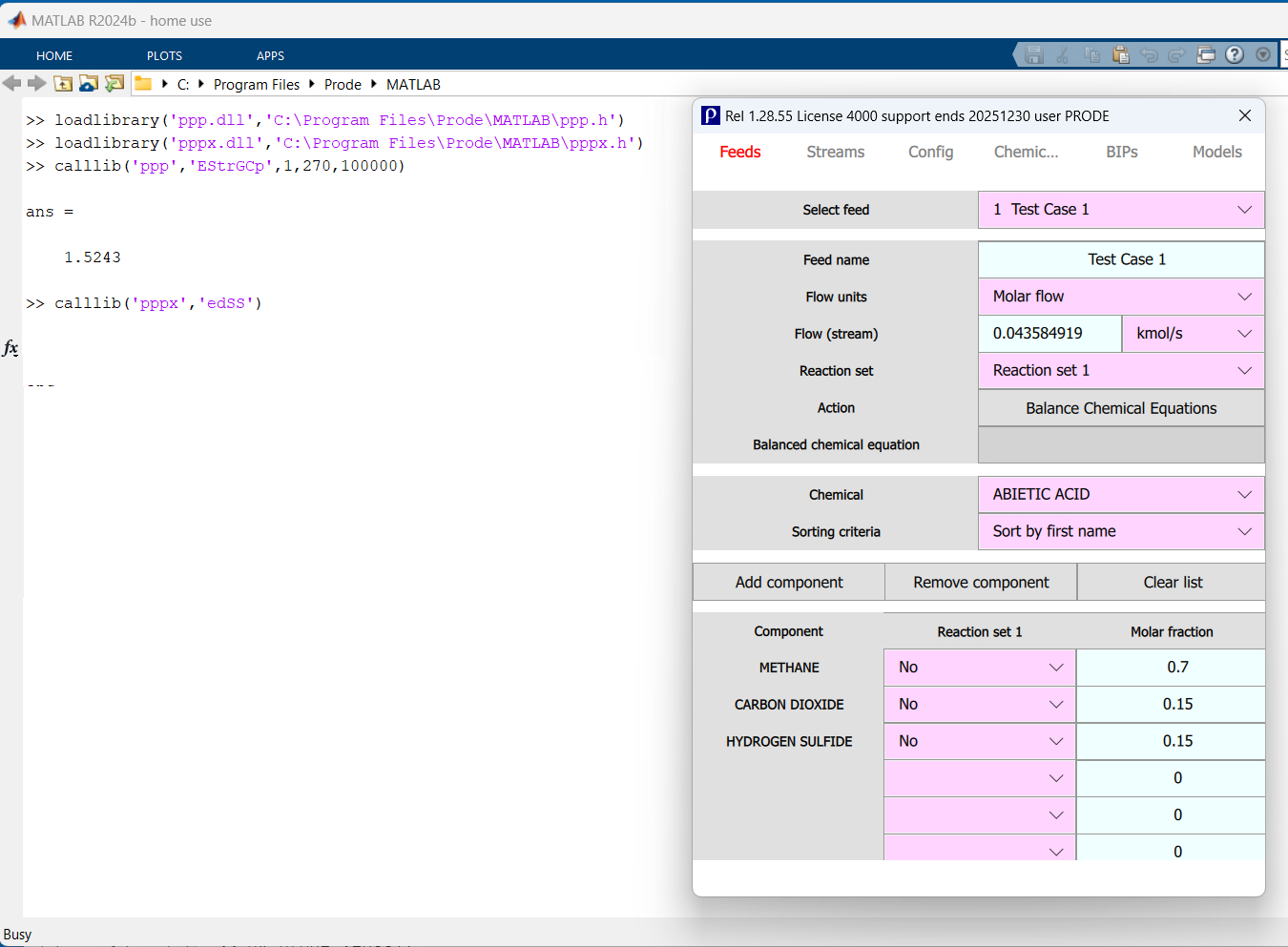The image size is (1288, 947).
Task: Click the Browse for Folder icon
Action: click(x=114, y=84)
